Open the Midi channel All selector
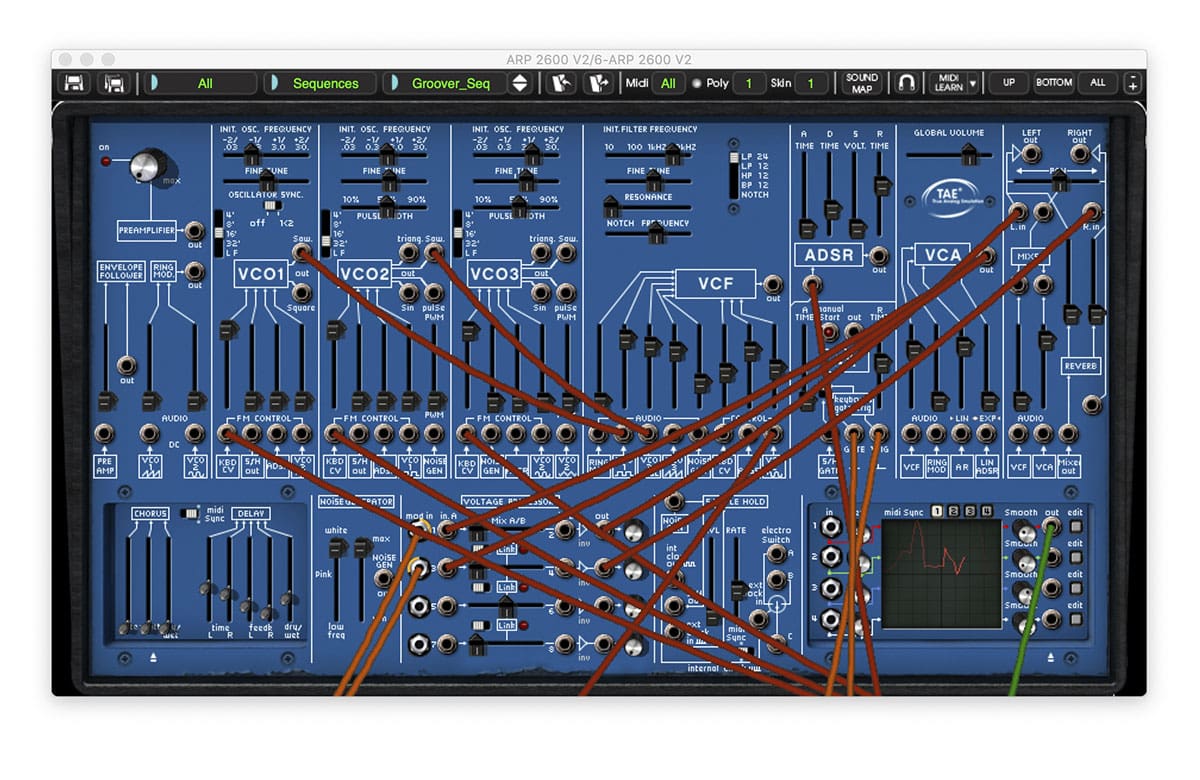 point(668,84)
